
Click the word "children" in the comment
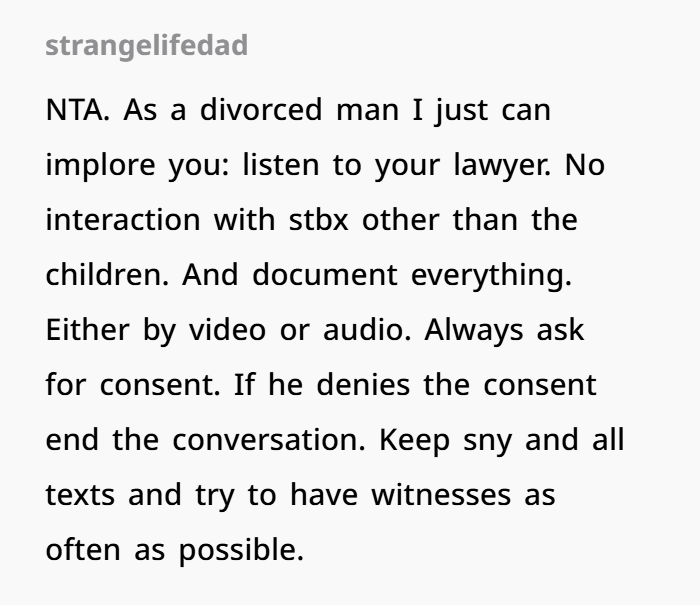point(107,274)
